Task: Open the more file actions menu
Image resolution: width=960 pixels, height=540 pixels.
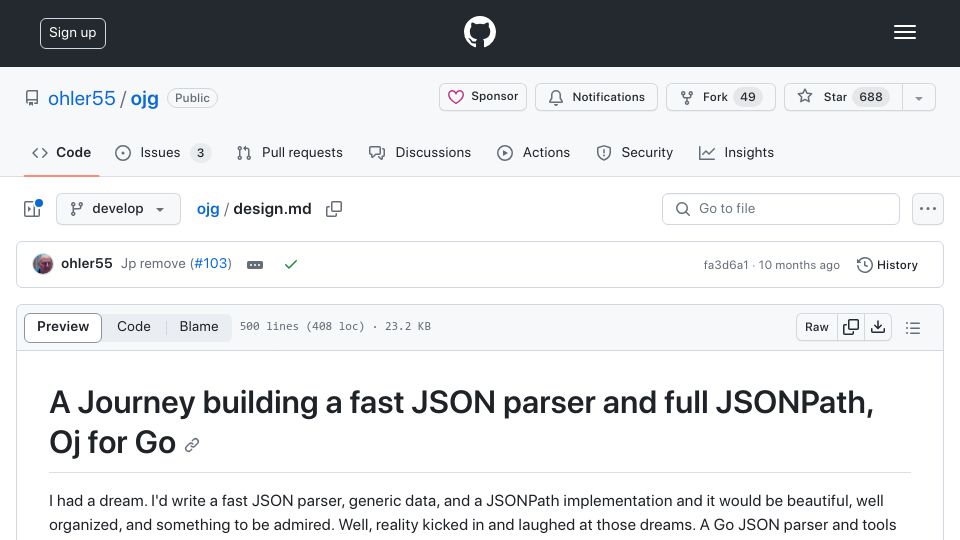Action: tap(928, 209)
